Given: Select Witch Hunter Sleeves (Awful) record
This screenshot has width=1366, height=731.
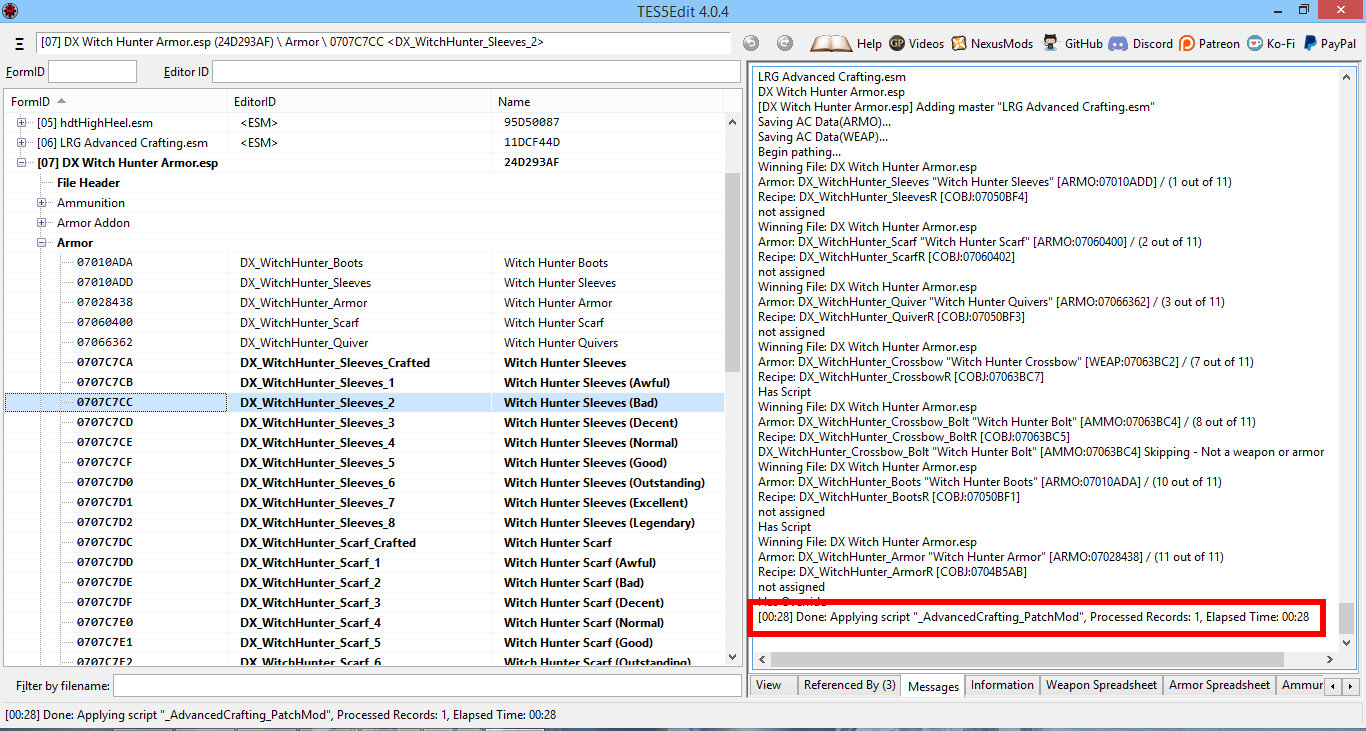Looking at the screenshot, I should point(364,382).
